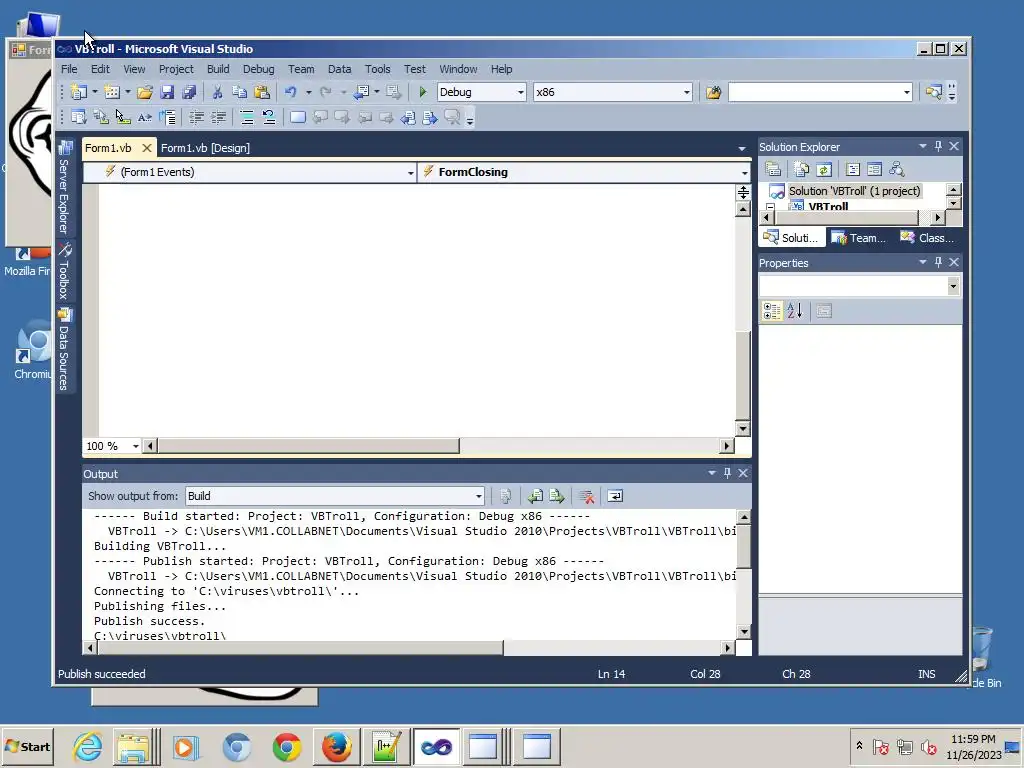Go to previous message in Output window
Screen dimensions: 1024x768
click(x=536, y=496)
